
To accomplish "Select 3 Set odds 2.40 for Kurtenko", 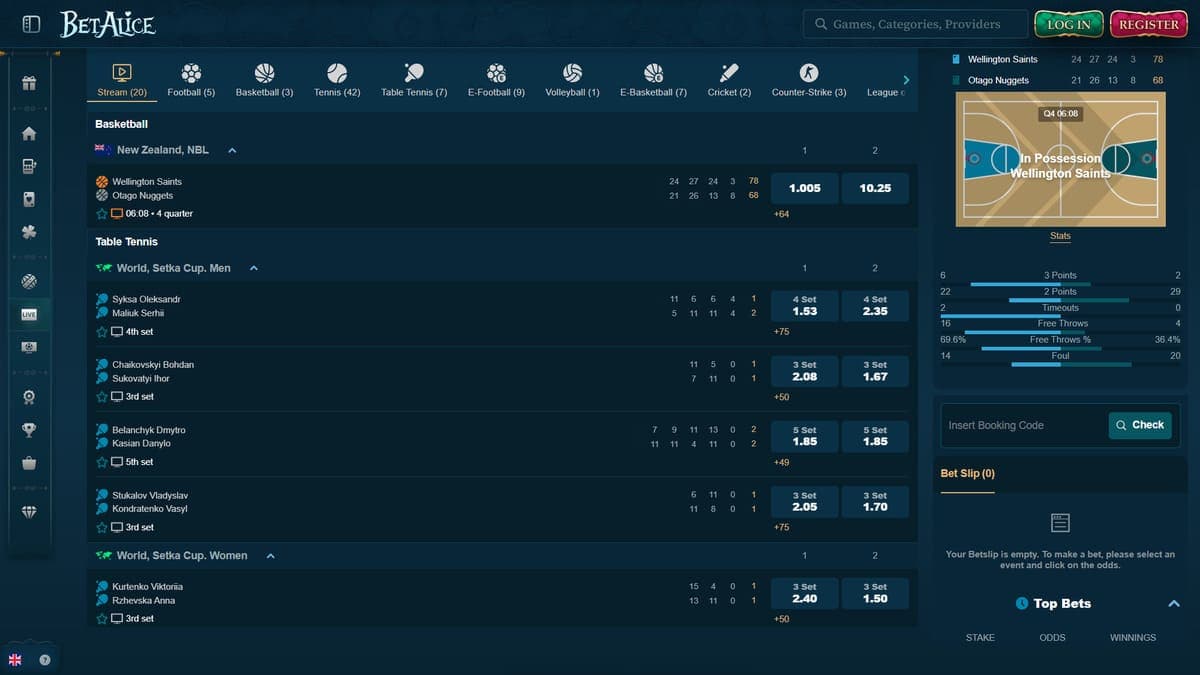I will pyautogui.click(x=805, y=593).
